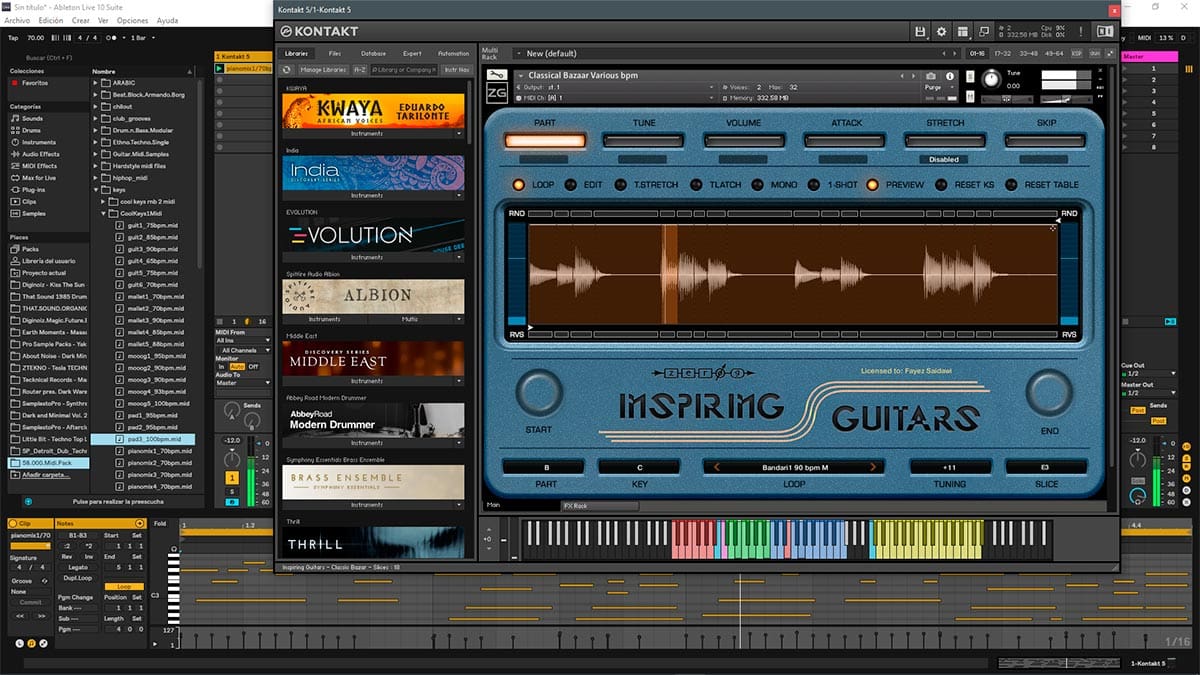Viewport: 1200px width, 675px height.
Task: Click the PART button in Inspiring Guitars
Action: (545, 141)
